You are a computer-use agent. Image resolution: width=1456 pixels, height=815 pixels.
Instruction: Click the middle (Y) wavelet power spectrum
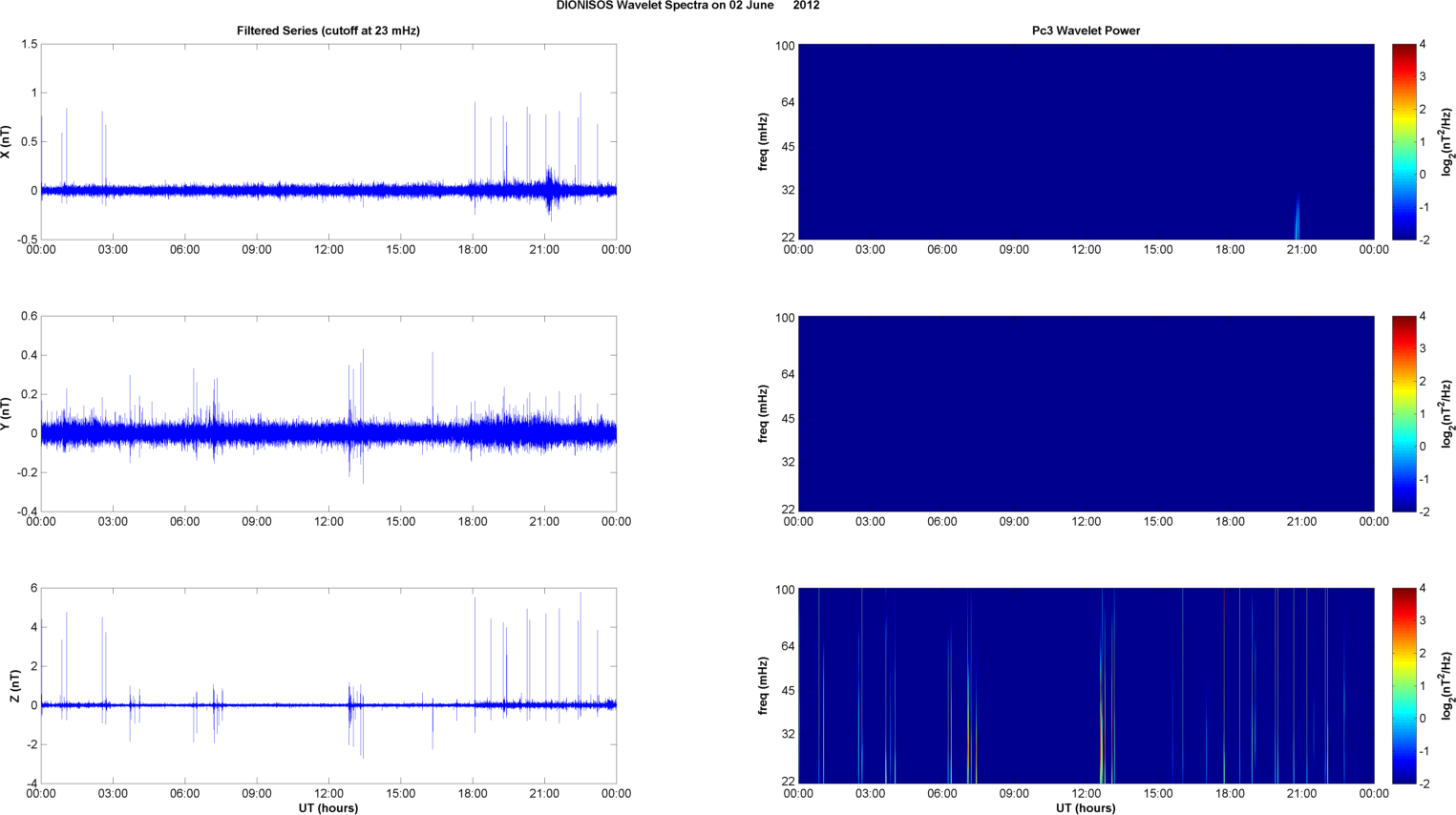(x=1086, y=414)
